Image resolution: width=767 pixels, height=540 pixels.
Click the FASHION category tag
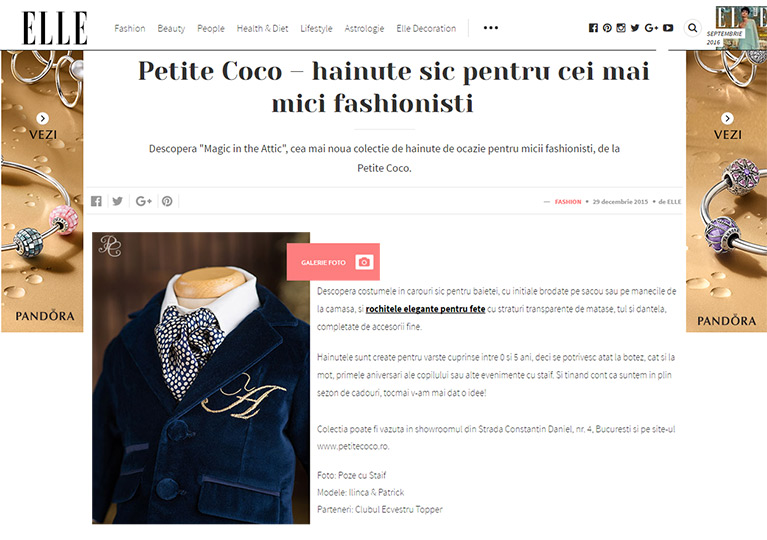click(568, 202)
